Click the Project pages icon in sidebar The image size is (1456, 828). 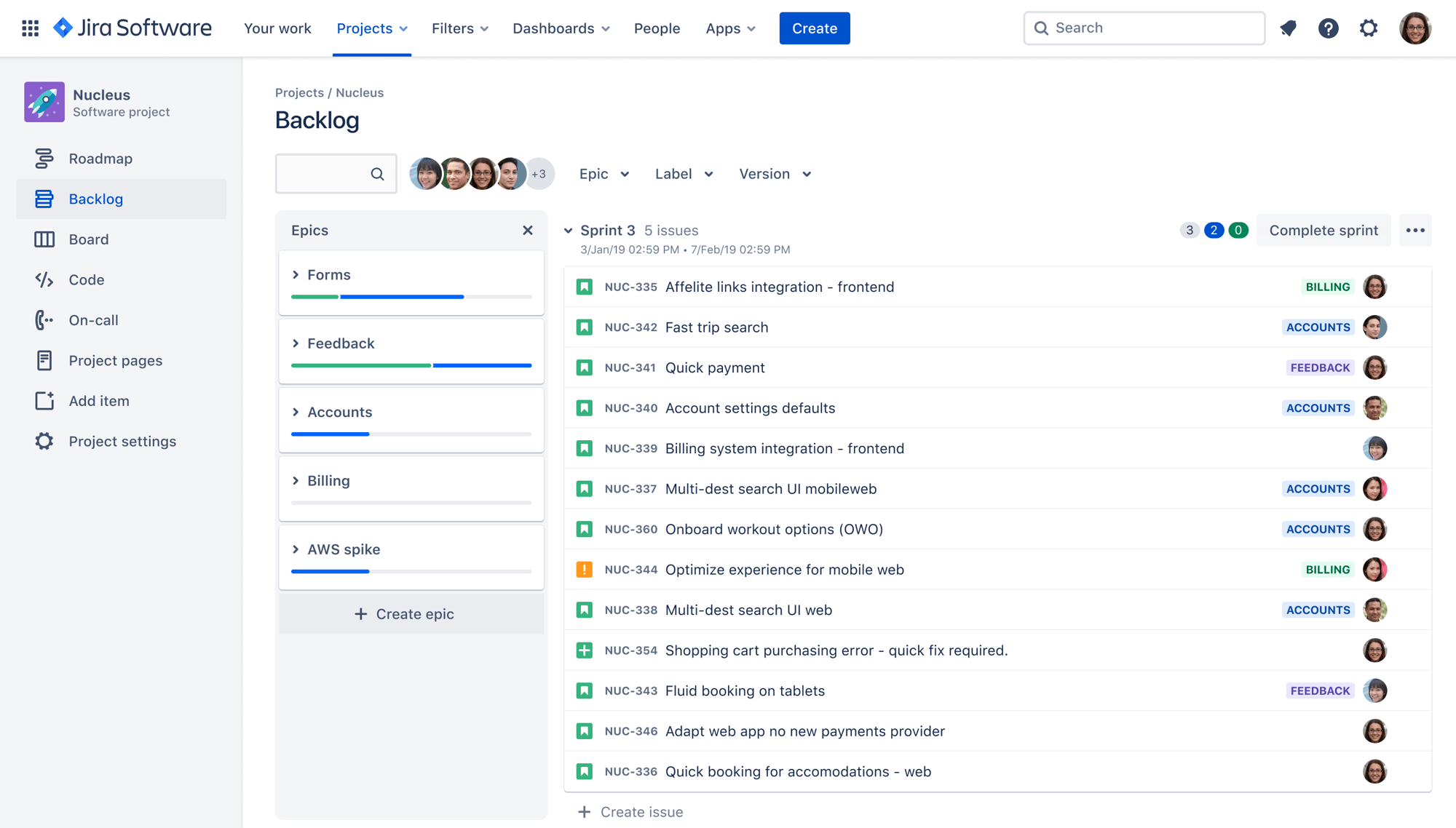(x=42, y=360)
